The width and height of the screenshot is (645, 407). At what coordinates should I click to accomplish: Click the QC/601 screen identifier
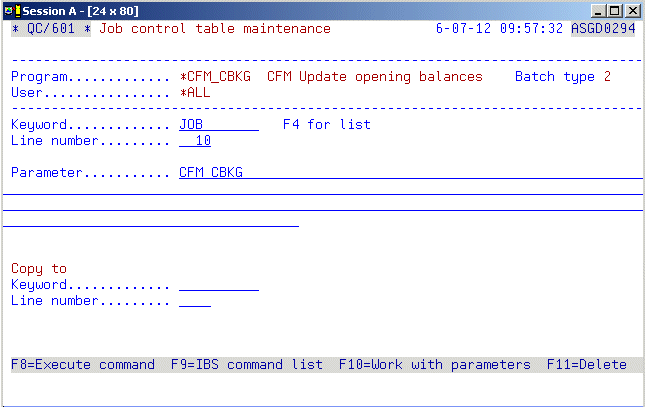pos(50,29)
